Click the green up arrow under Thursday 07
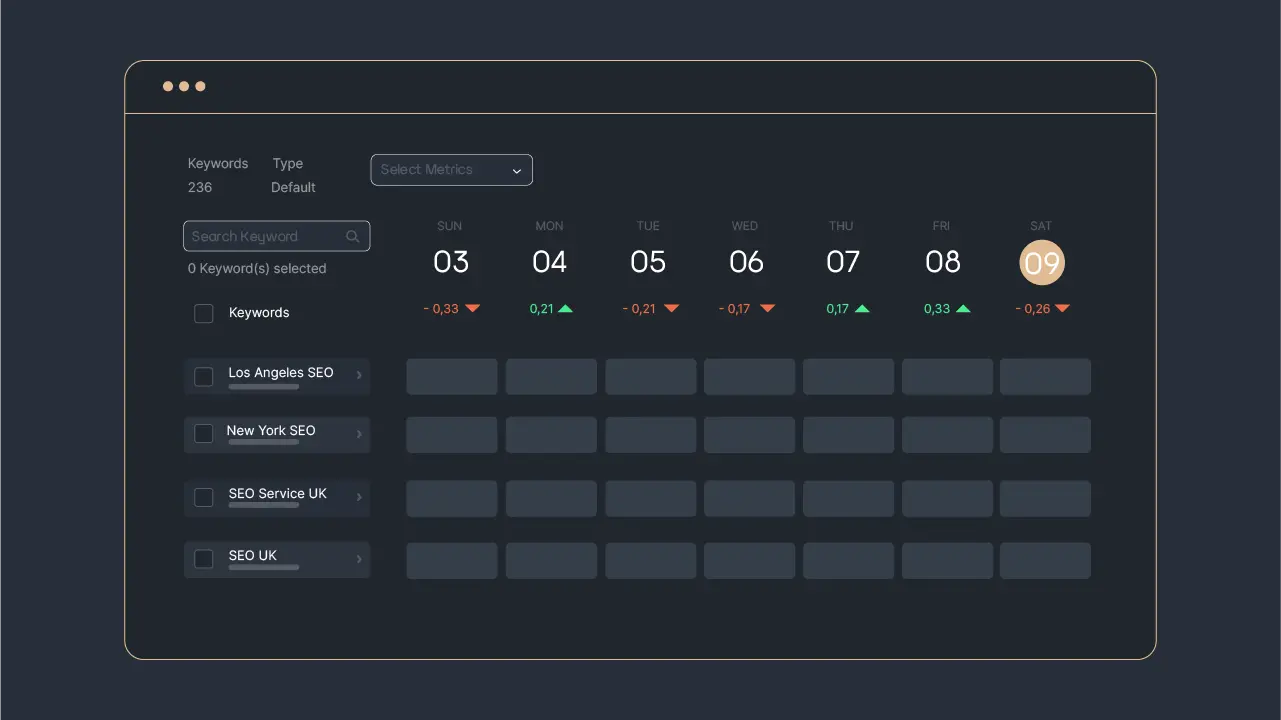The width and height of the screenshot is (1281, 720). coord(862,309)
